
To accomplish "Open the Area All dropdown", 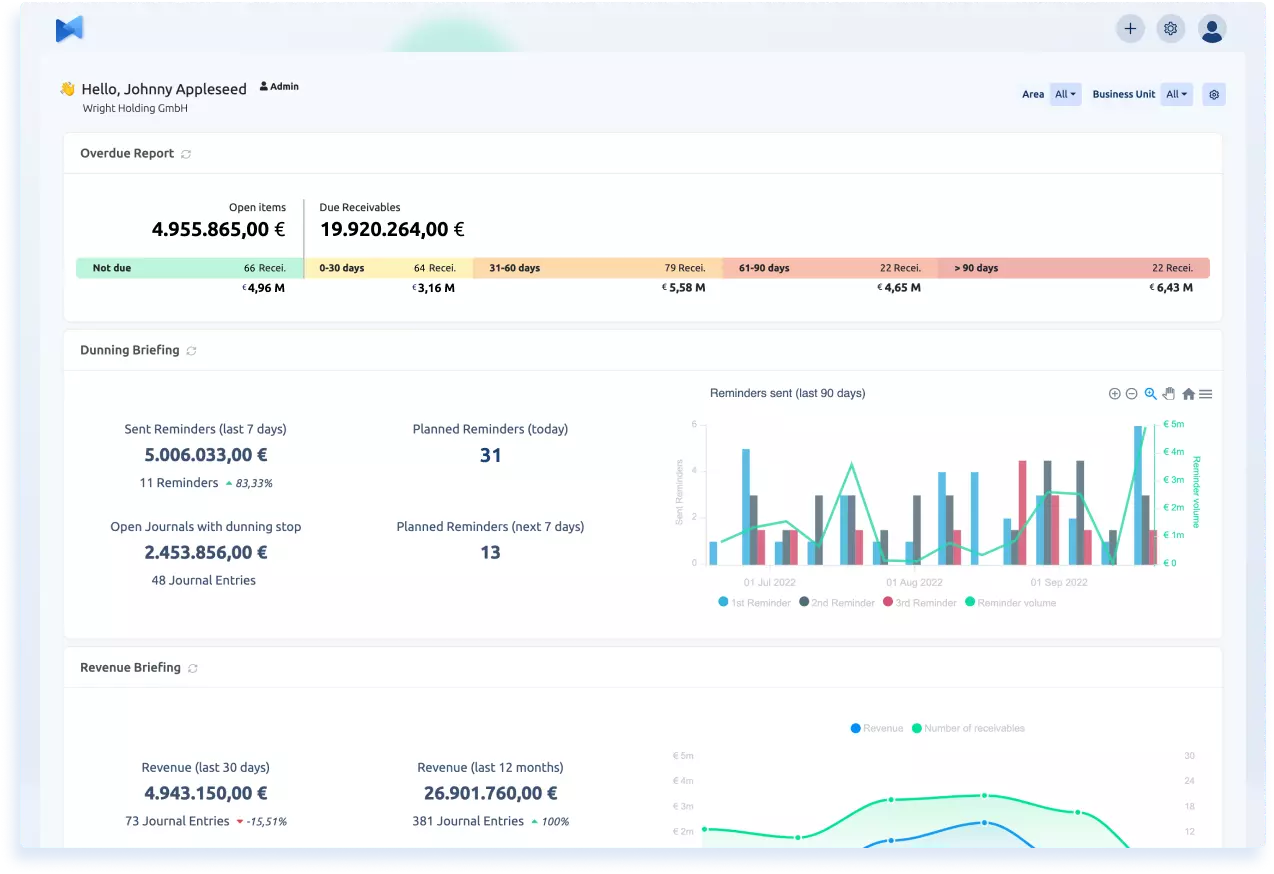I will point(1065,94).
